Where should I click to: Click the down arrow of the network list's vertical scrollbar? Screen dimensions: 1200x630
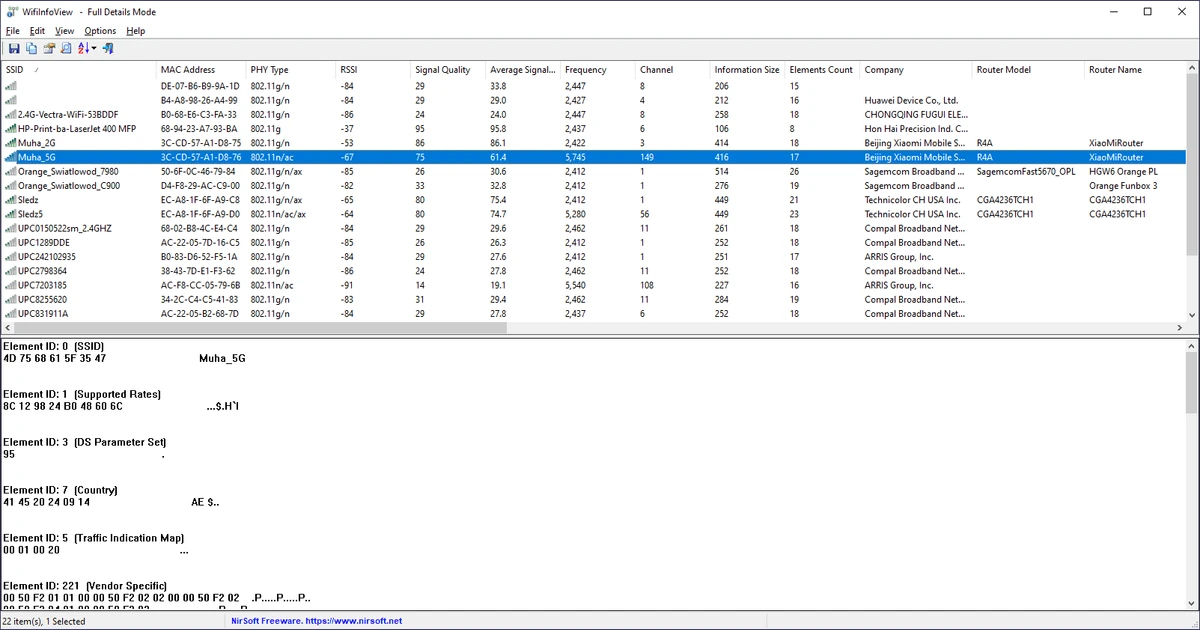(x=1192, y=315)
